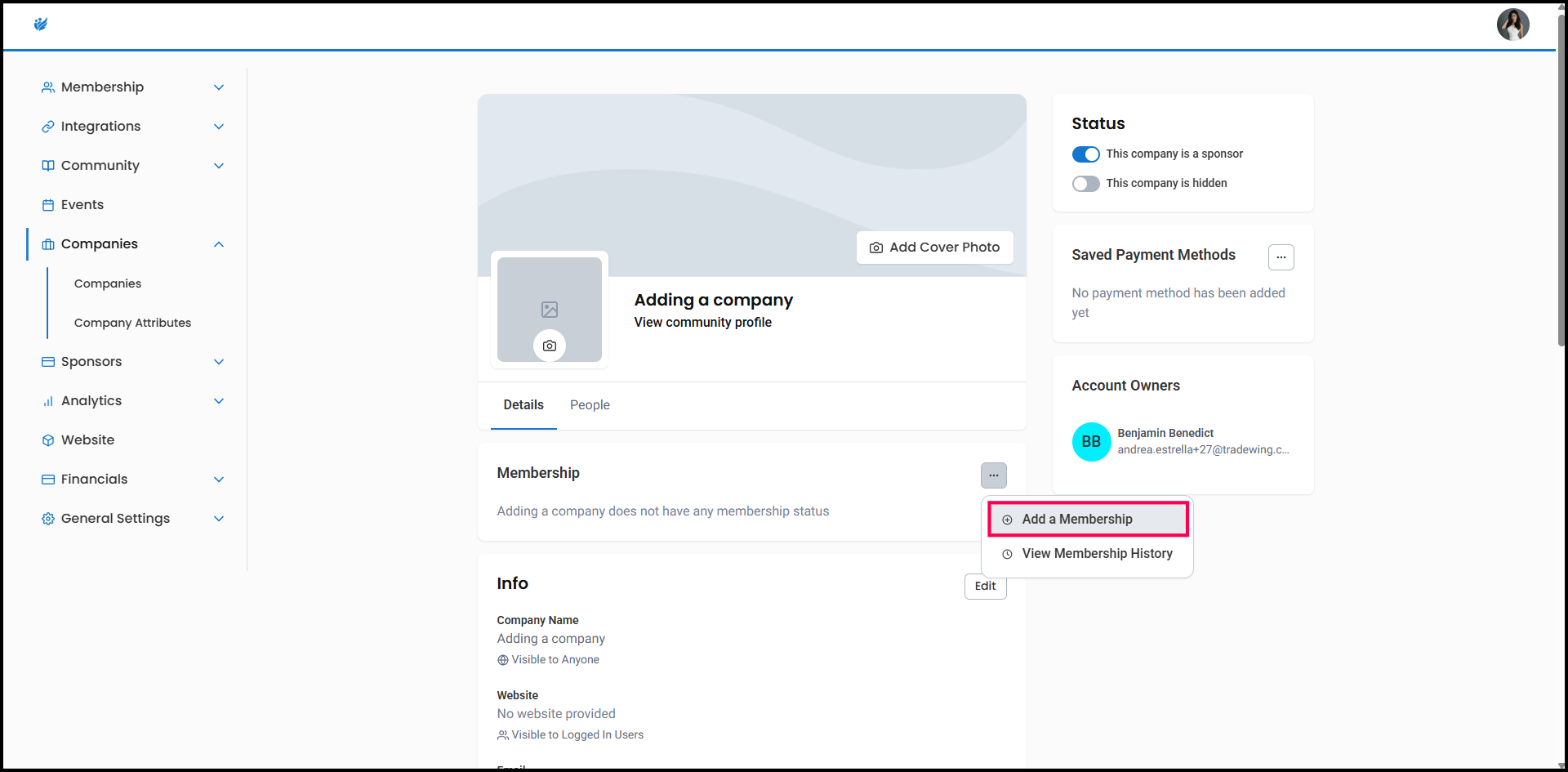Enable the company is hidden toggle
The image size is (1568, 772).
[1085, 184]
